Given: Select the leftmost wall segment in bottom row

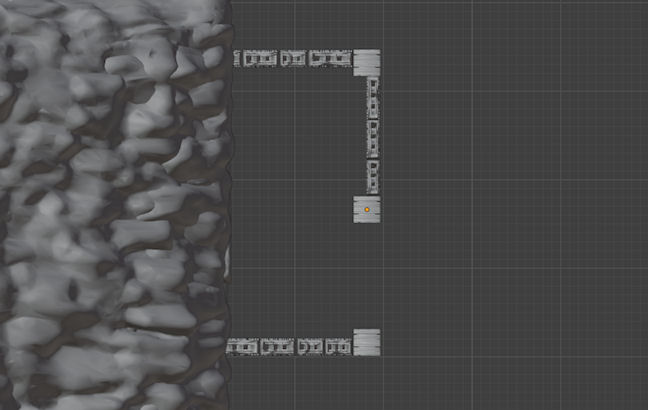Looking at the screenshot, I should 243,346.
